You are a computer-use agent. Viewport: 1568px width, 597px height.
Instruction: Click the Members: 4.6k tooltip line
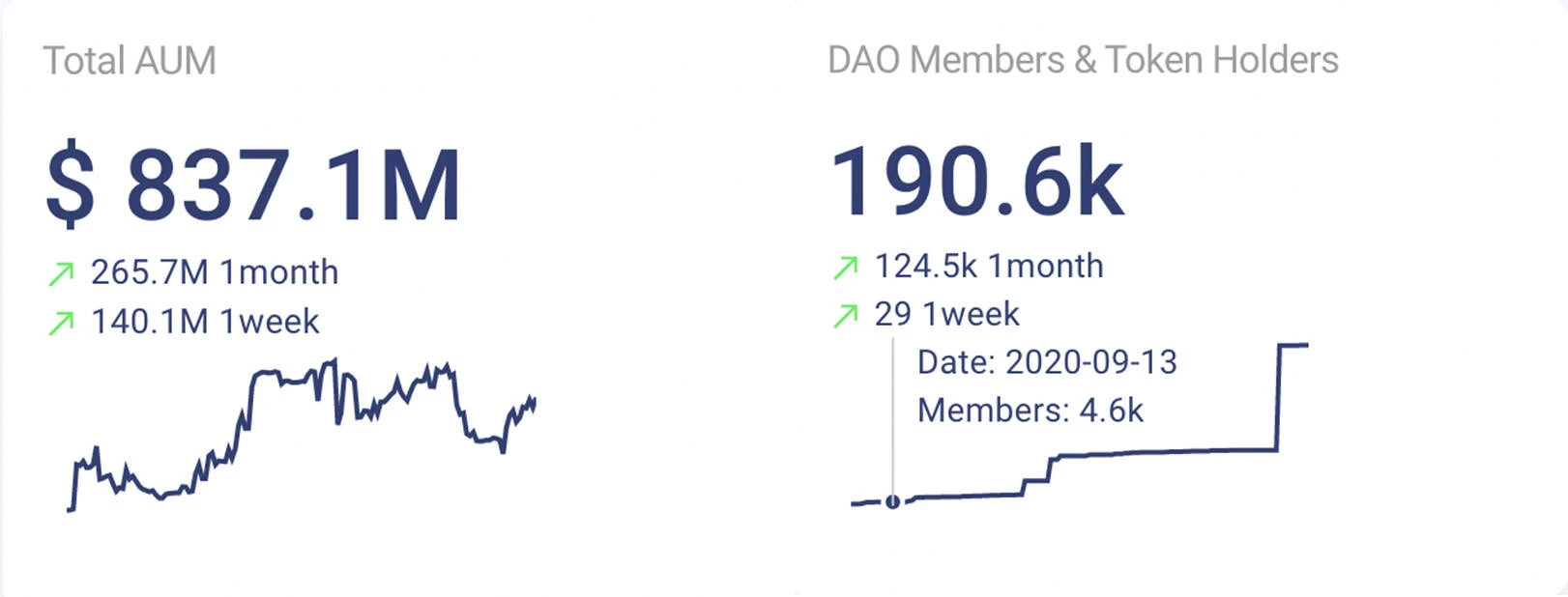1031,411
